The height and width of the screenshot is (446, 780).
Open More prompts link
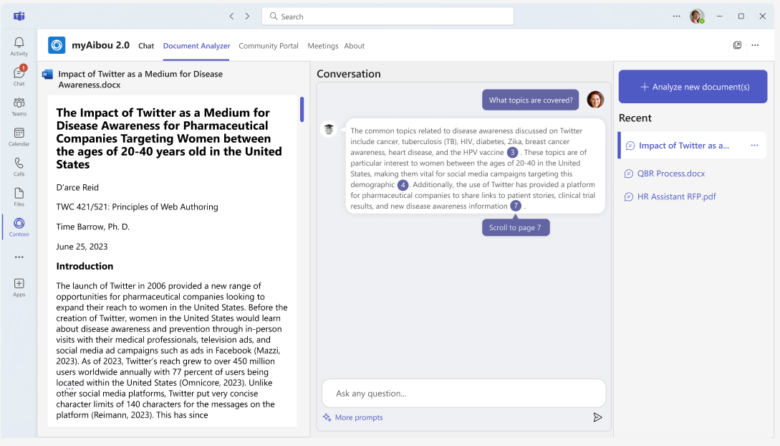pos(353,418)
